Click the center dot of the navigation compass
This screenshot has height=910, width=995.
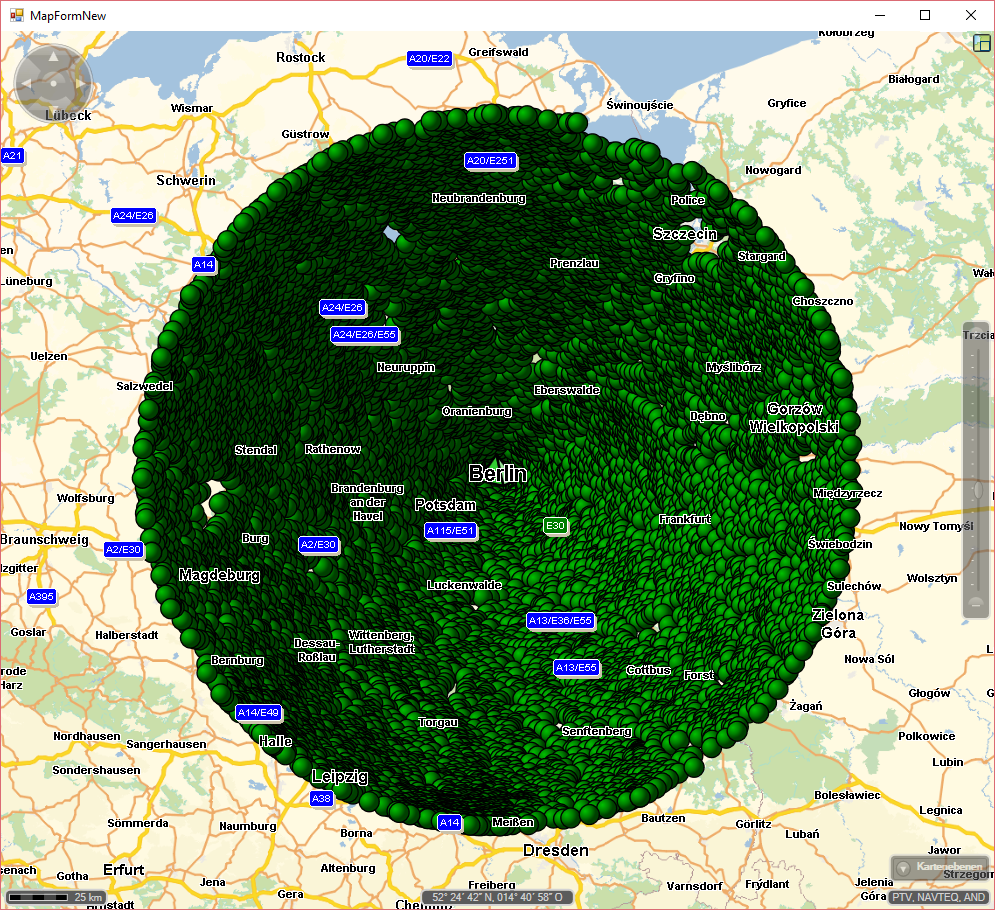tap(53, 82)
